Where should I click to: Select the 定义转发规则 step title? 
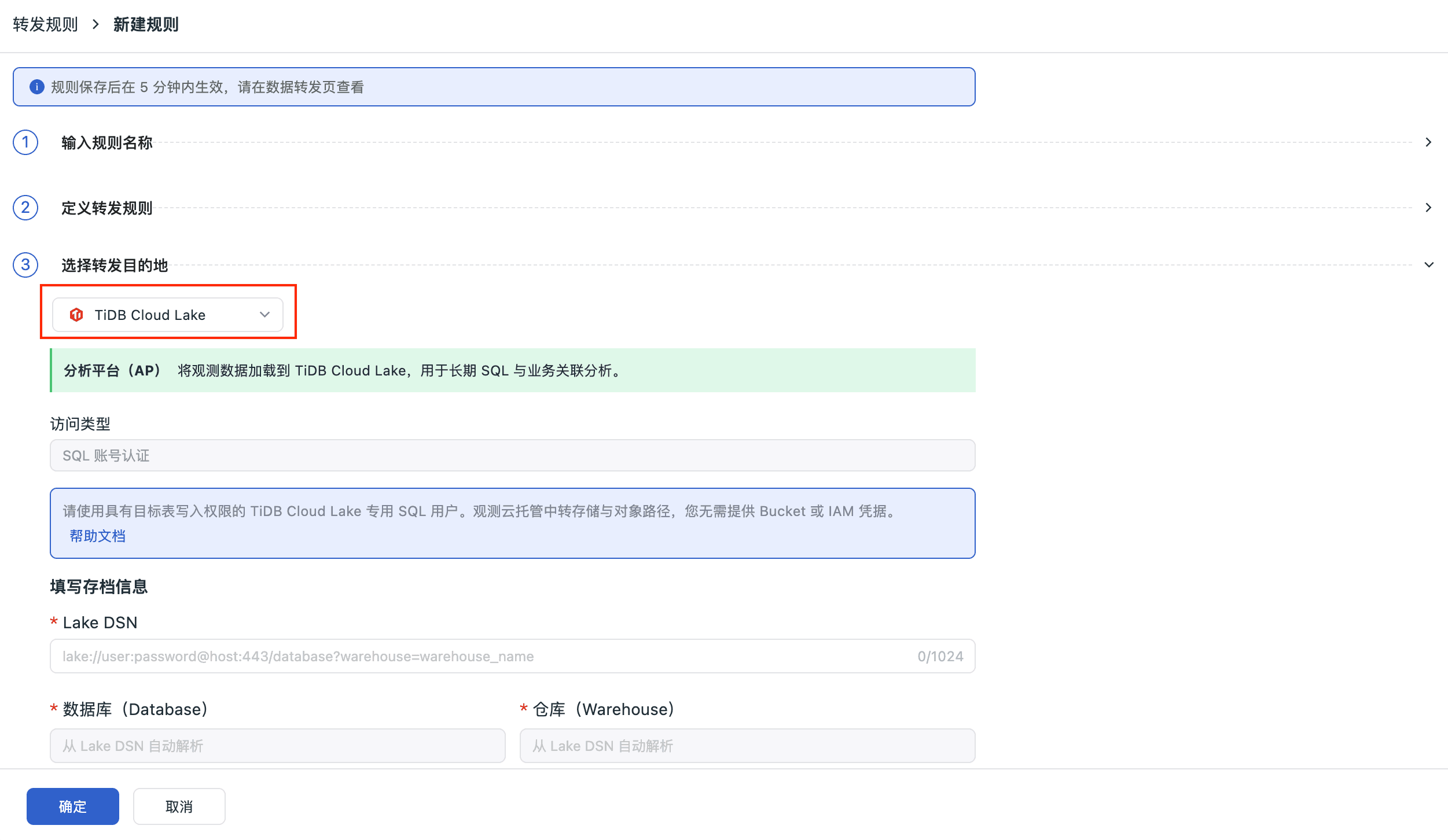pyautogui.click(x=107, y=208)
